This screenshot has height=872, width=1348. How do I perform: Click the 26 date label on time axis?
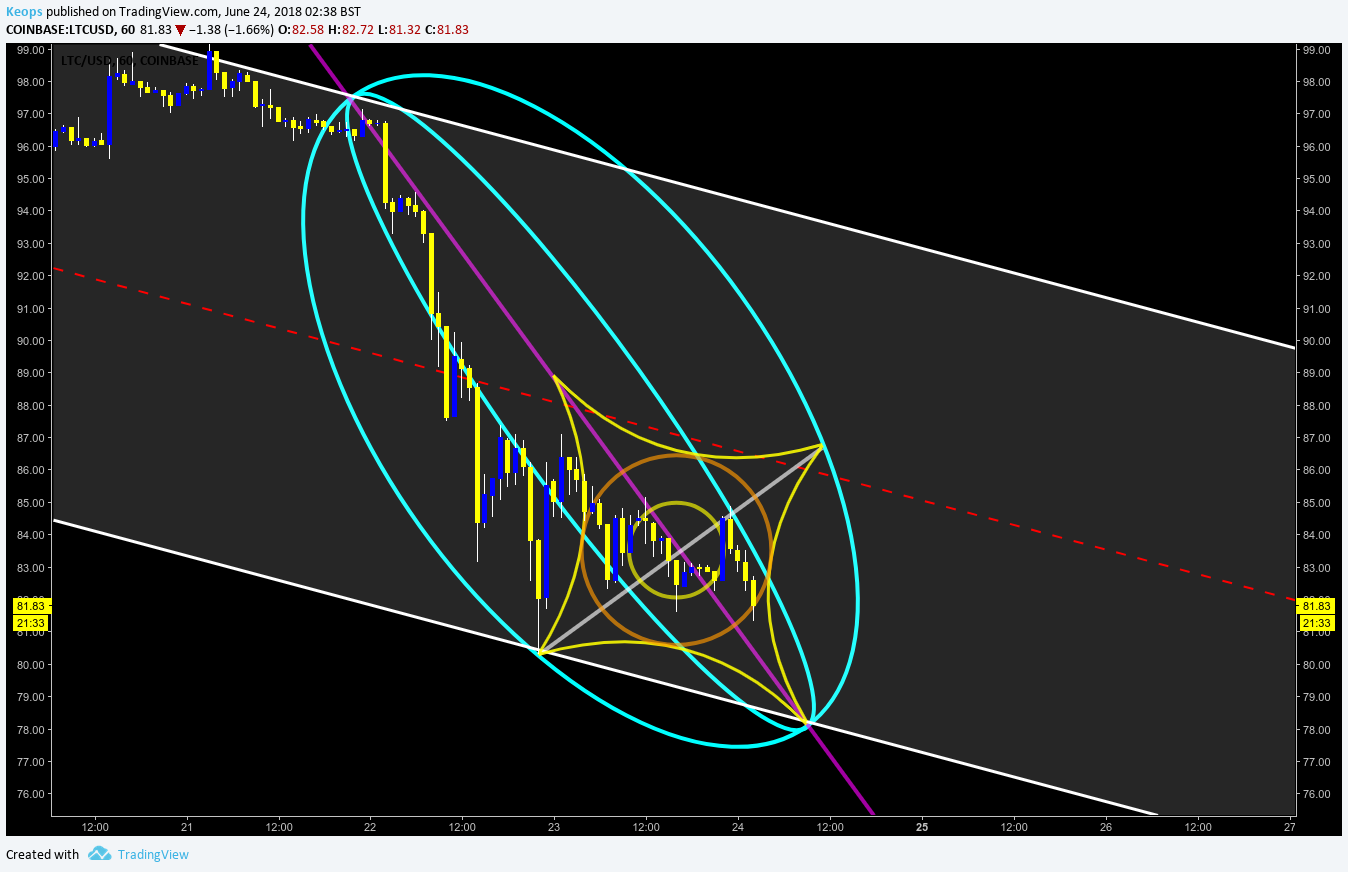pos(1106,827)
